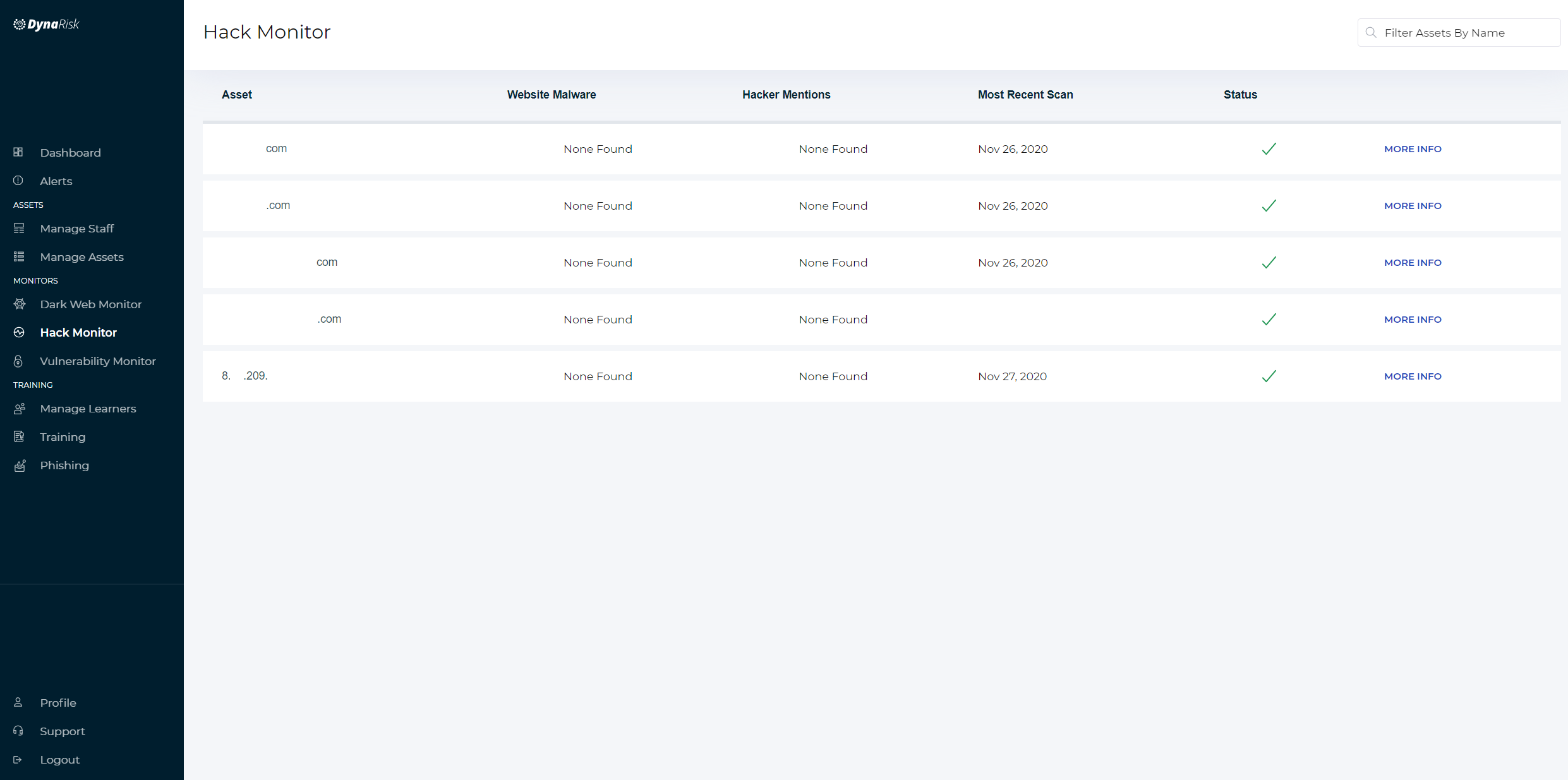
Task: Open the Training menu item
Action: (x=63, y=437)
